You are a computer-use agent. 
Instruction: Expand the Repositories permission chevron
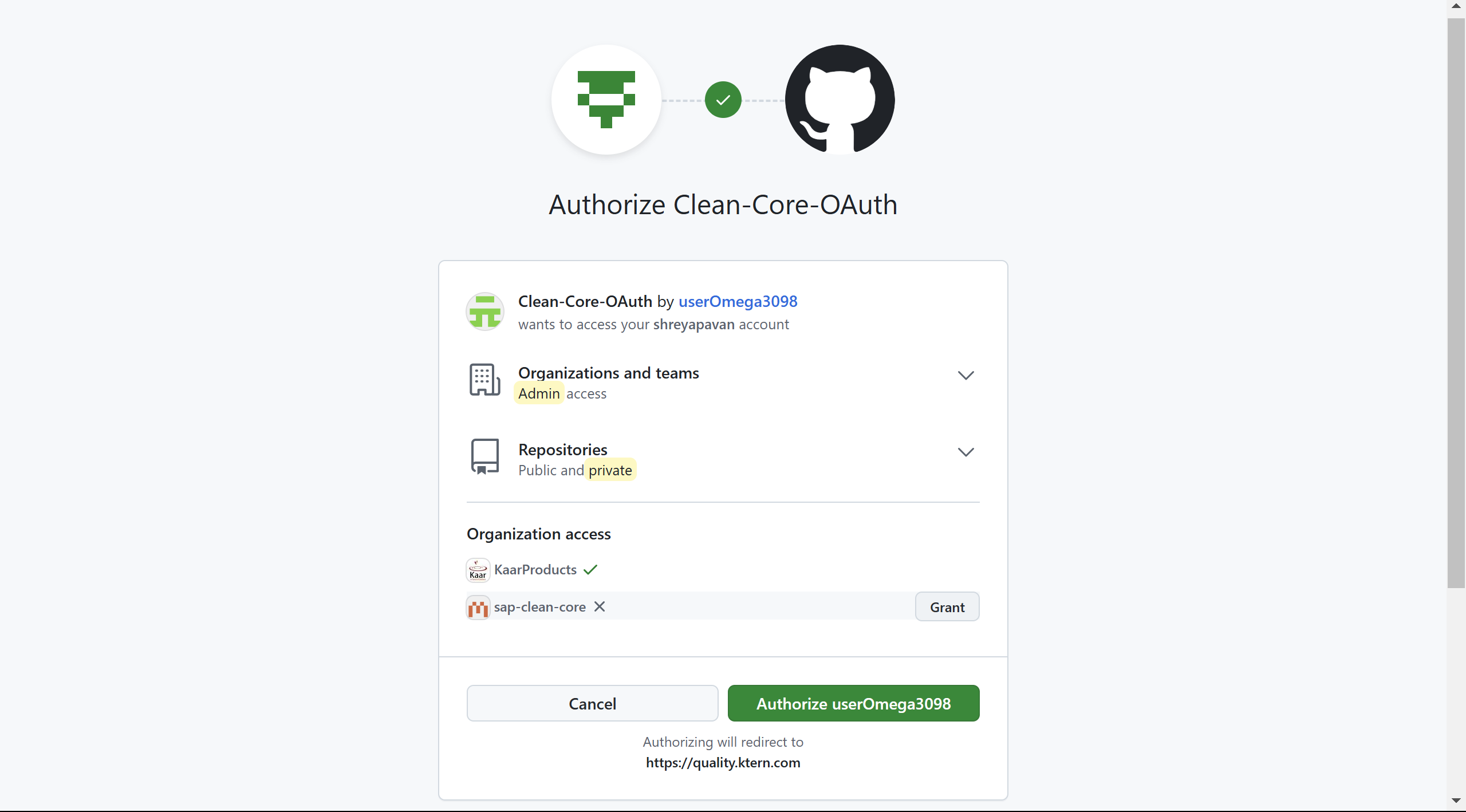[x=965, y=452]
